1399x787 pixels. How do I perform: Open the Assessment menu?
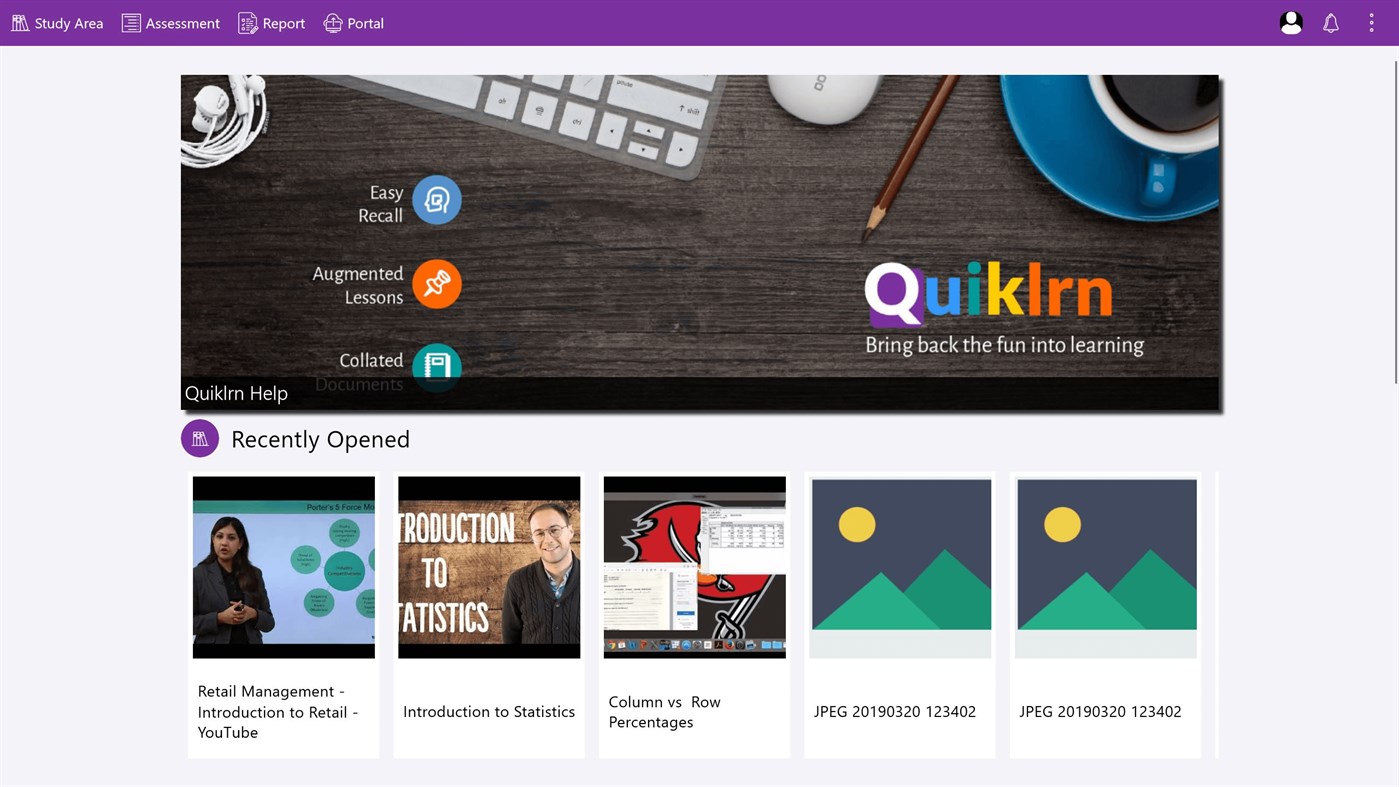coord(170,22)
